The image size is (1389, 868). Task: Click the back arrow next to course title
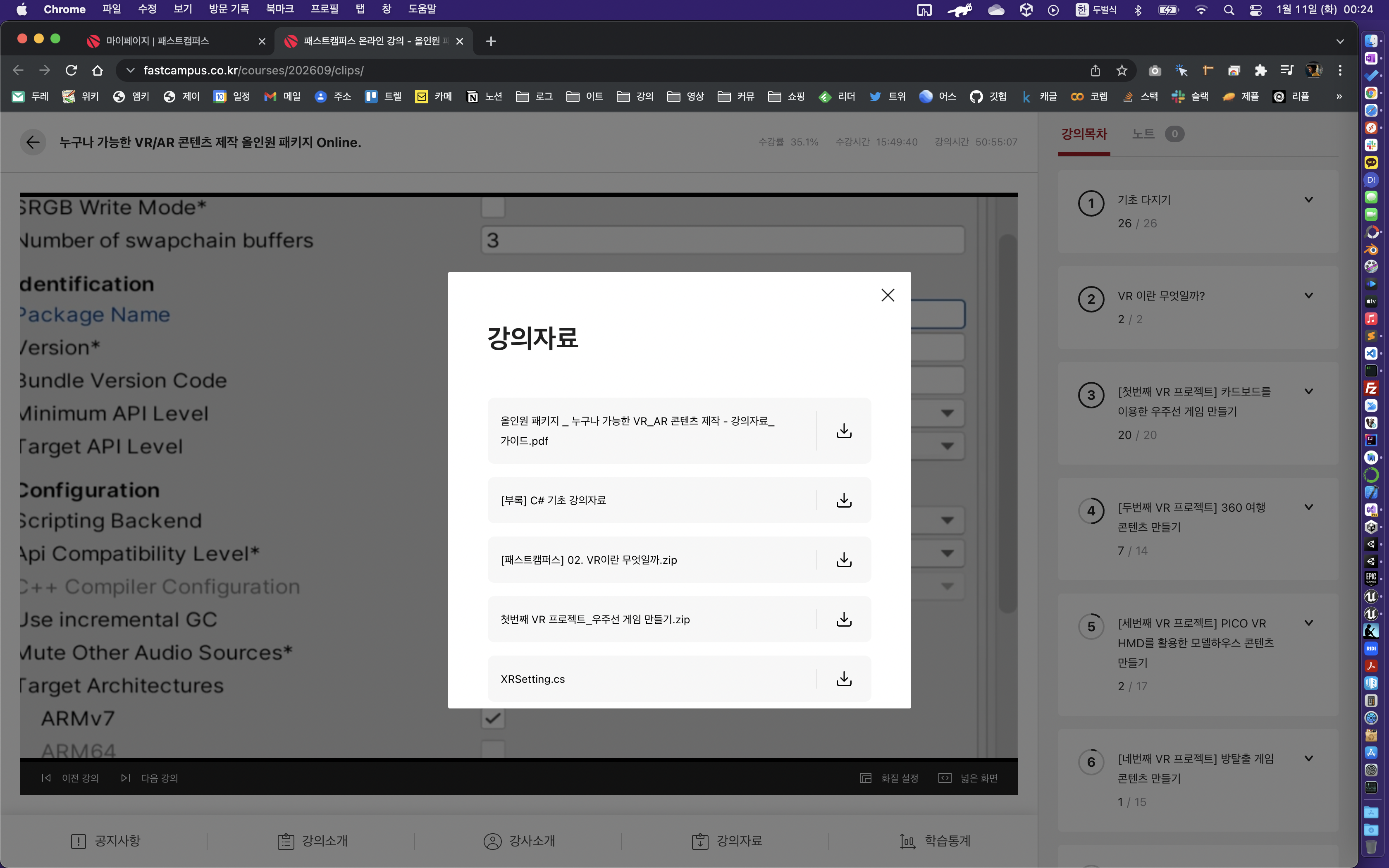tap(33, 142)
